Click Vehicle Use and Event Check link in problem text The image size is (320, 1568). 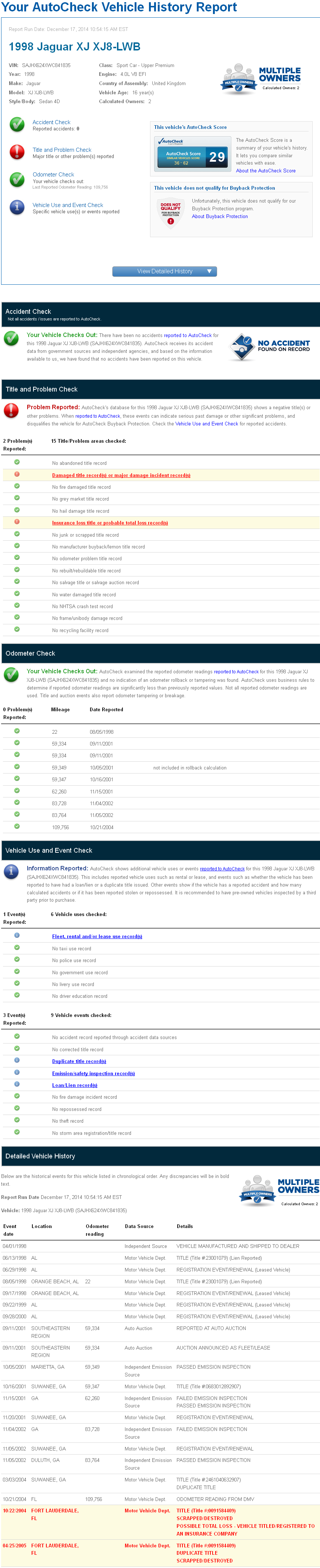[207, 424]
